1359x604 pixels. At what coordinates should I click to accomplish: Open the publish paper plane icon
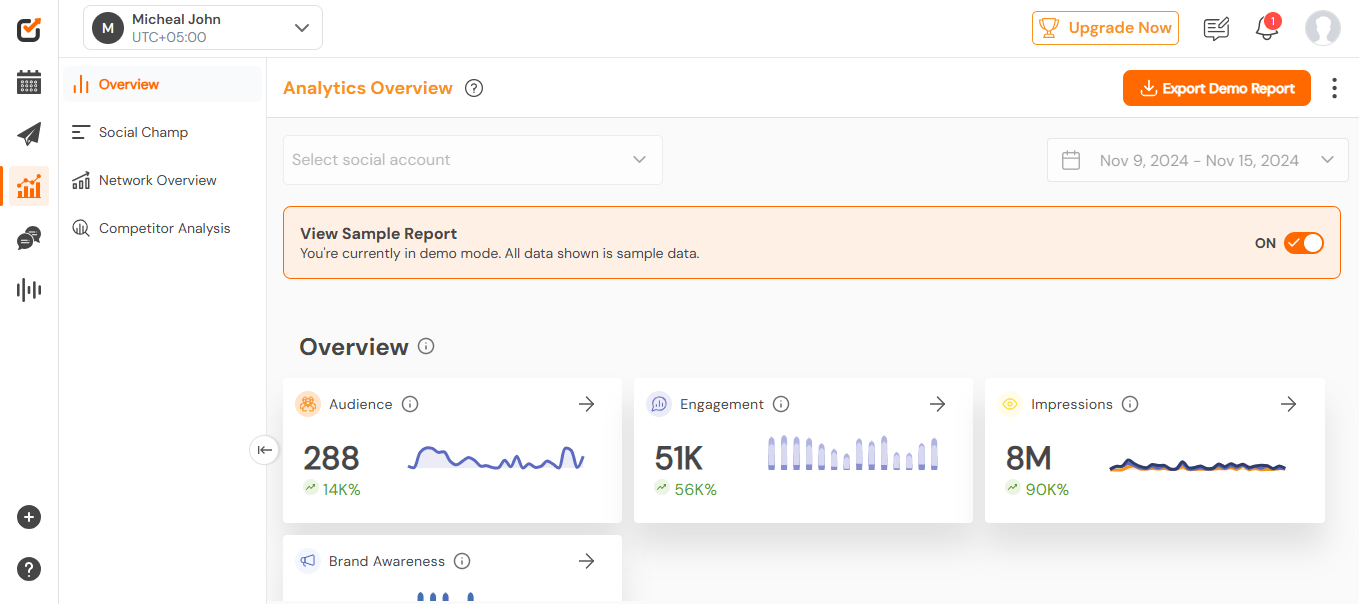29,134
